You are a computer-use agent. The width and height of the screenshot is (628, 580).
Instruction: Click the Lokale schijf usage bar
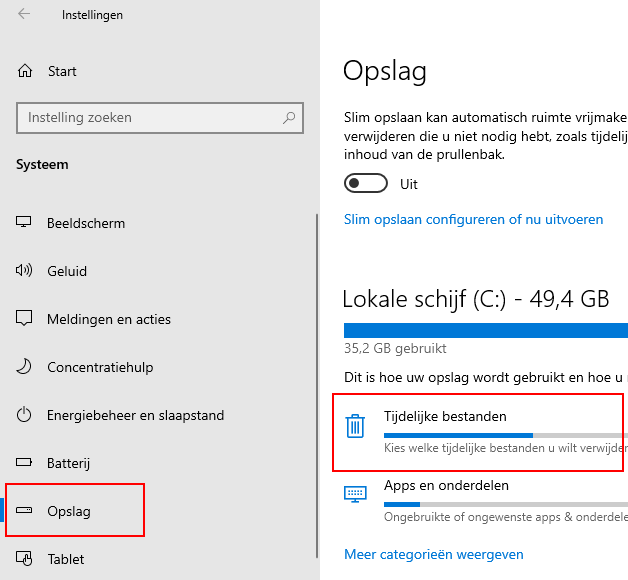(485, 330)
